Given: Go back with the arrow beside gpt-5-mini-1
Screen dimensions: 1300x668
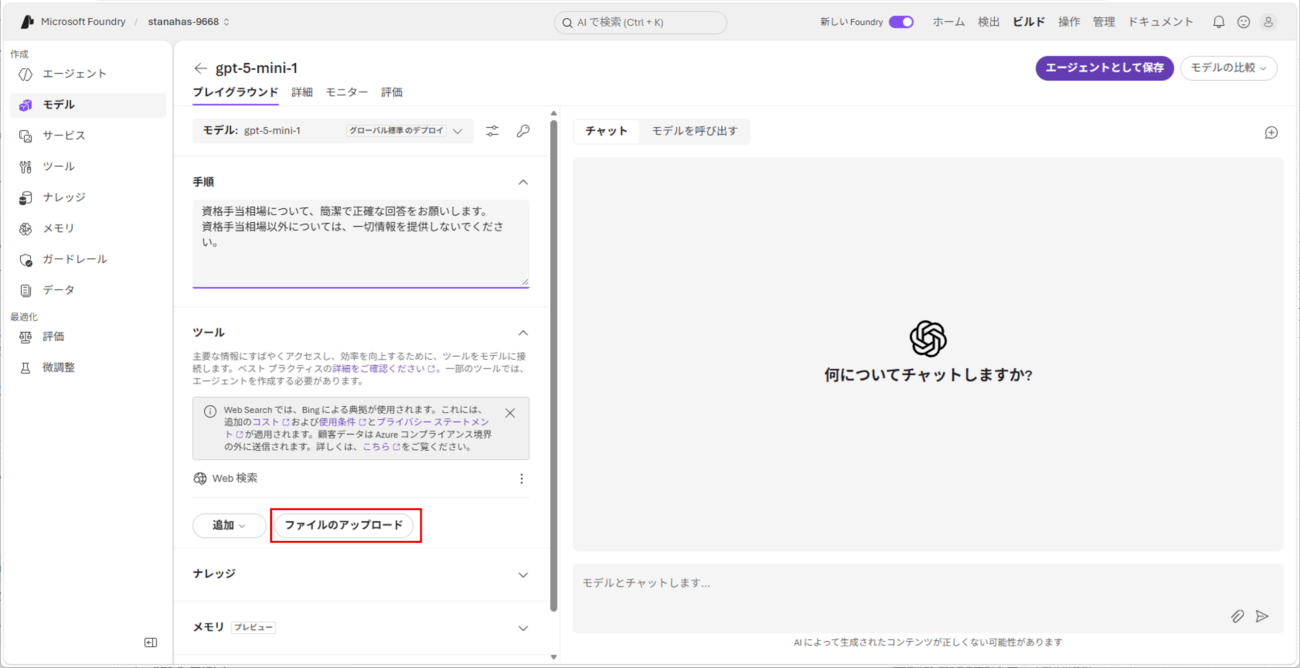Looking at the screenshot, I should coord(201,69).
